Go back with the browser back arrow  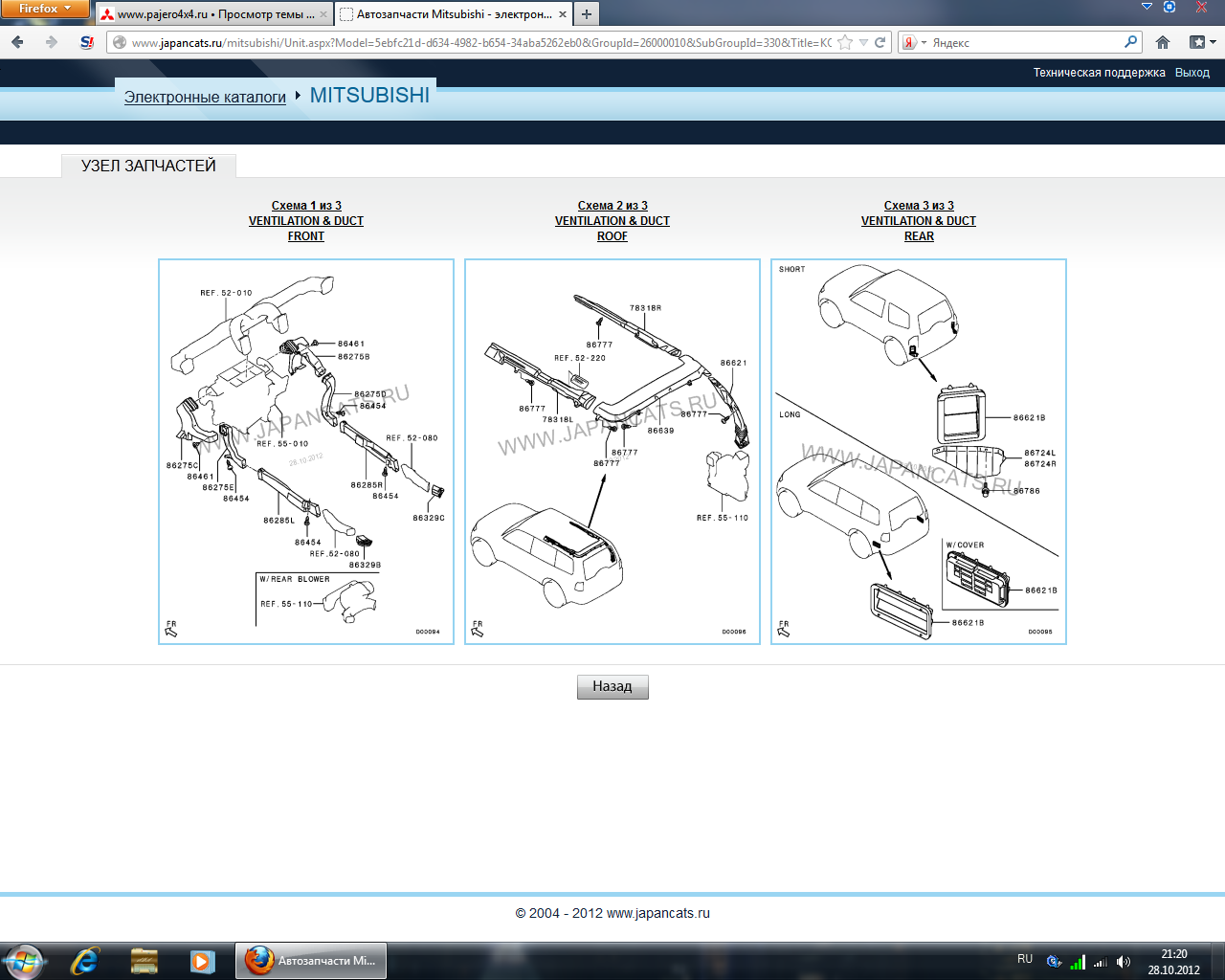click(x=17, y=42)
